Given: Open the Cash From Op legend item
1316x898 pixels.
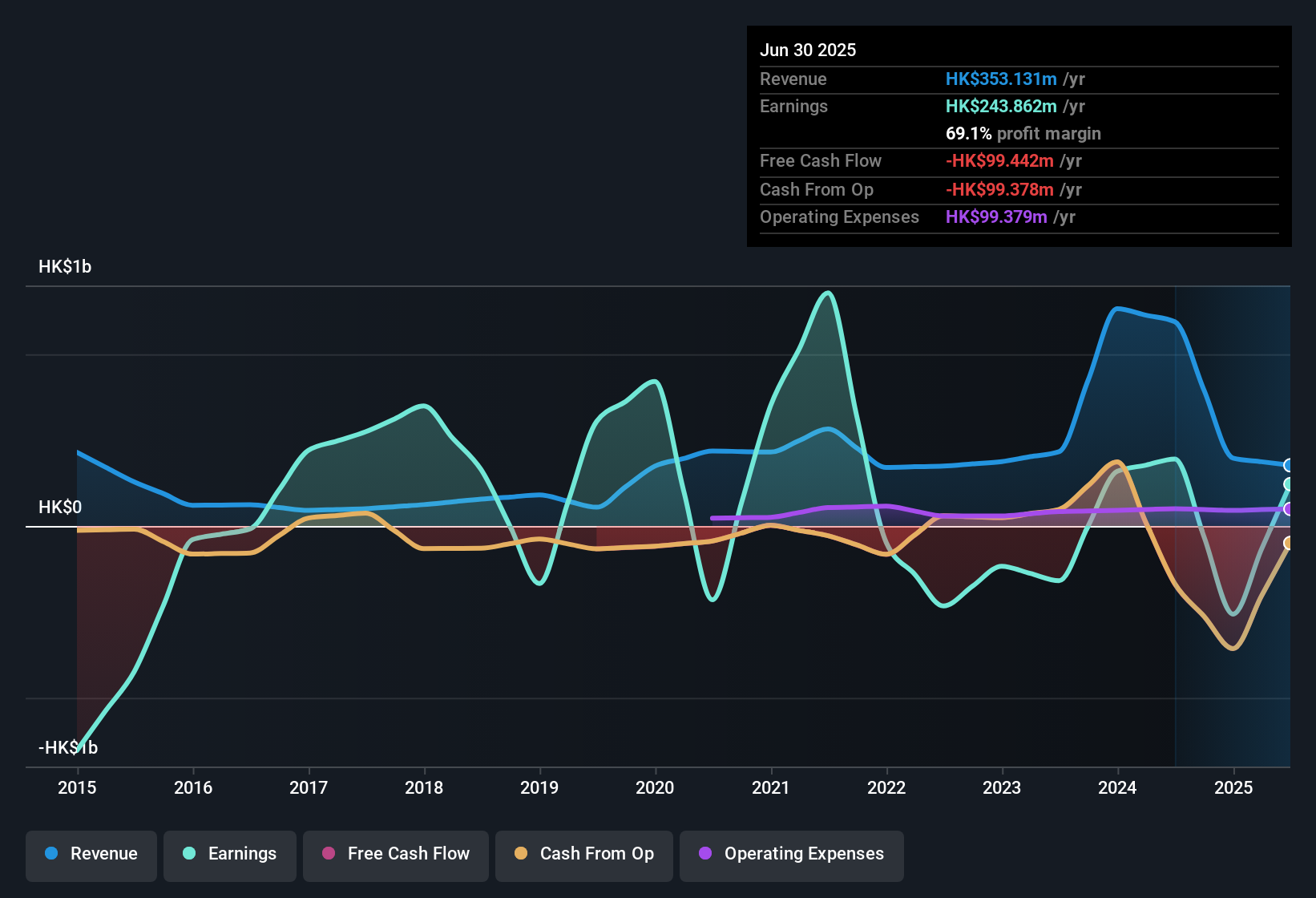Looking at the screenshot, I should tap(583, 855).
